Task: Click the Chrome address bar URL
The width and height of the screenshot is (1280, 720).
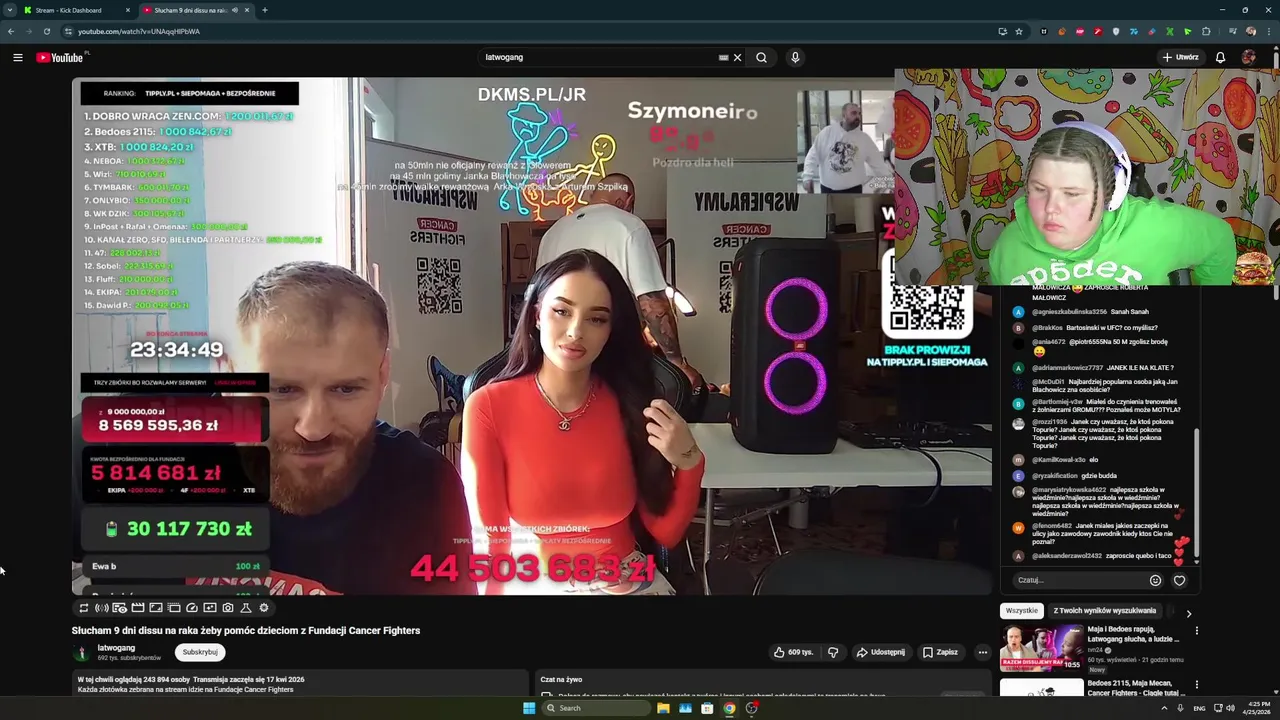Action: point(139,31)
